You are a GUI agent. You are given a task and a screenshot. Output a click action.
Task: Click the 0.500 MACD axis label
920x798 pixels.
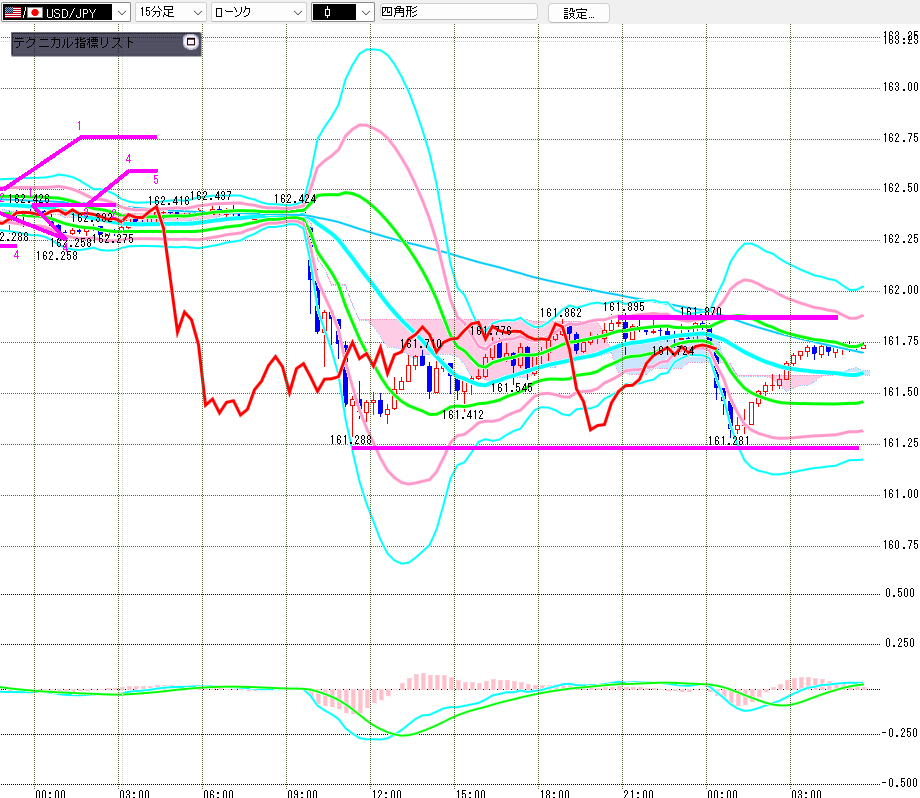click(x=900, y=593)
